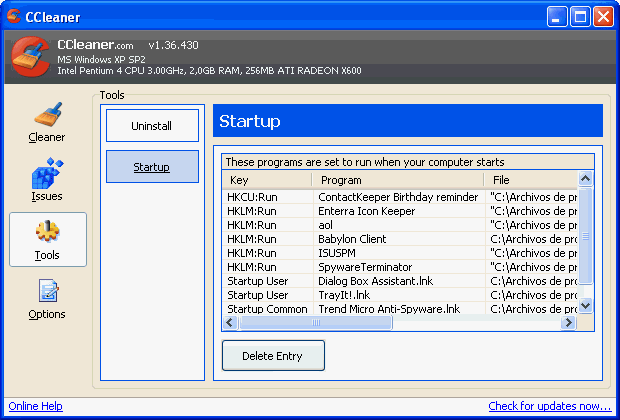
Task: Select the ISUSPM startup entry
Action: [336, 253]
